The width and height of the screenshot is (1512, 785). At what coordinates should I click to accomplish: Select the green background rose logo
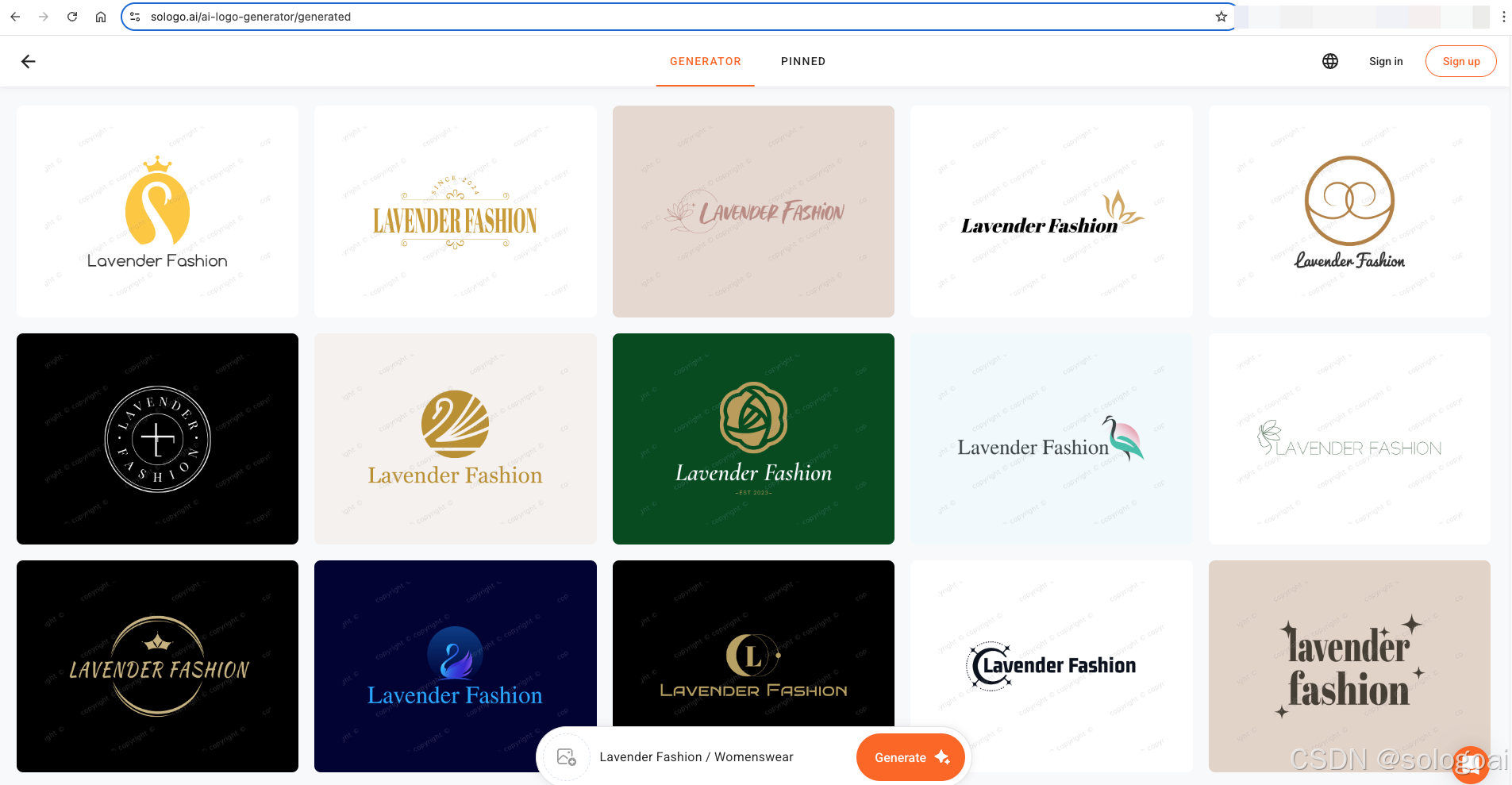click(x=753, y=439)
